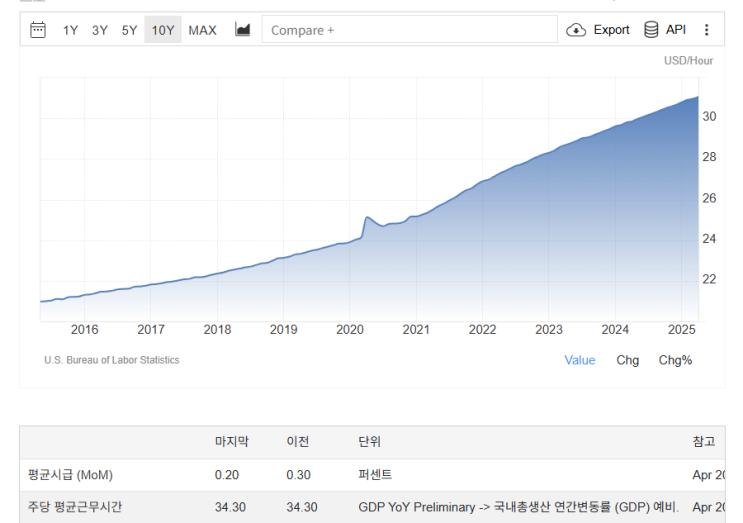
Task: Select the MAX time range
Action: click(202, 30)
